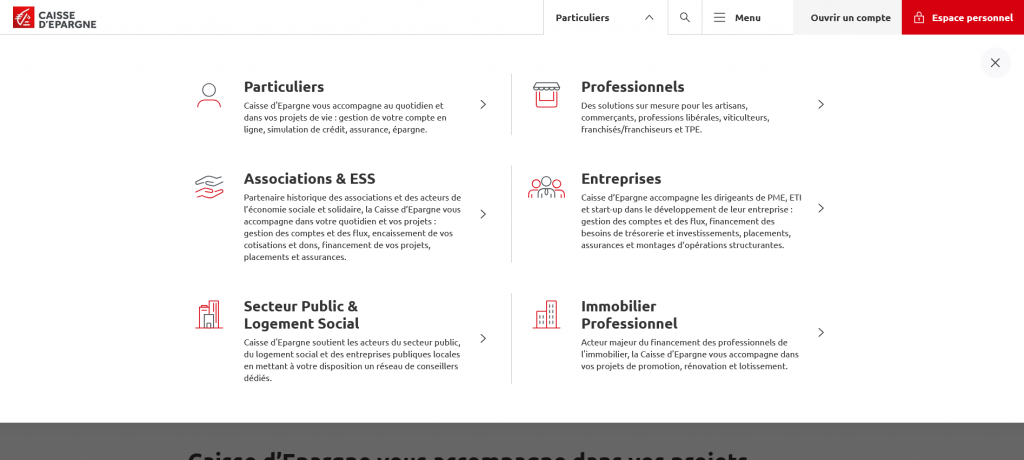Expand the Associations & ESS arrow
This screenshot has height=460, width=1024.
pyautogui.click(x=483, y=214)
